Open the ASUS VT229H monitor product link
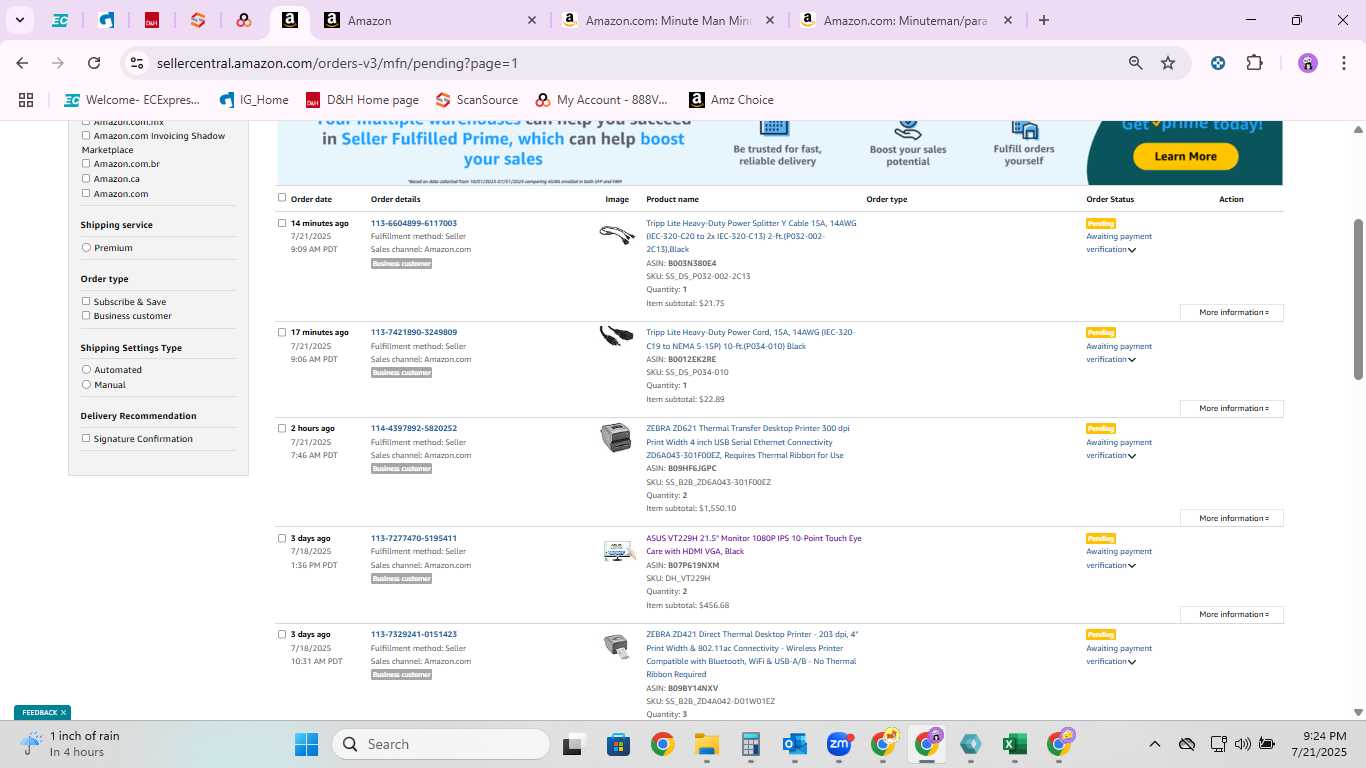Screen dimensions: 1366x768 pyautogui.click(x=754, y=545)
